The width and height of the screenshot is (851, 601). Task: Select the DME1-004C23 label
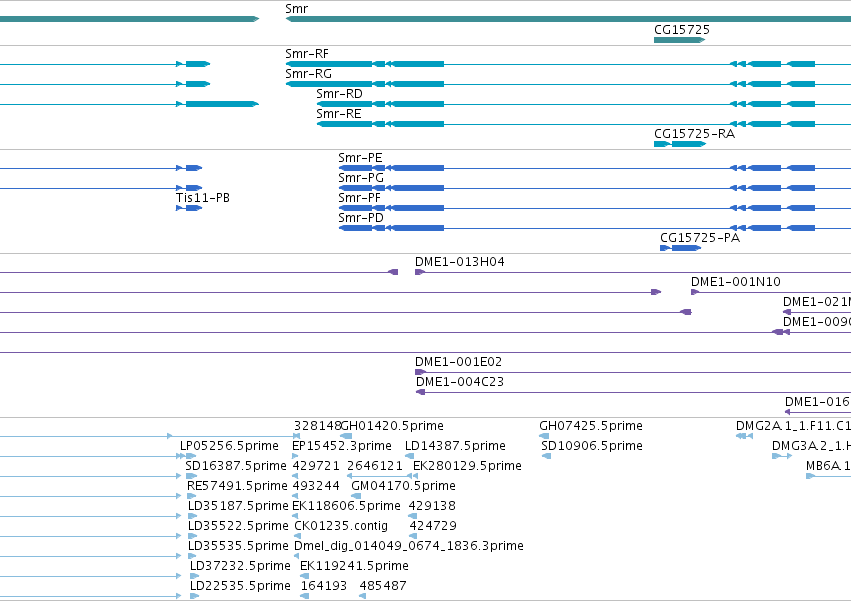(460, 382)
